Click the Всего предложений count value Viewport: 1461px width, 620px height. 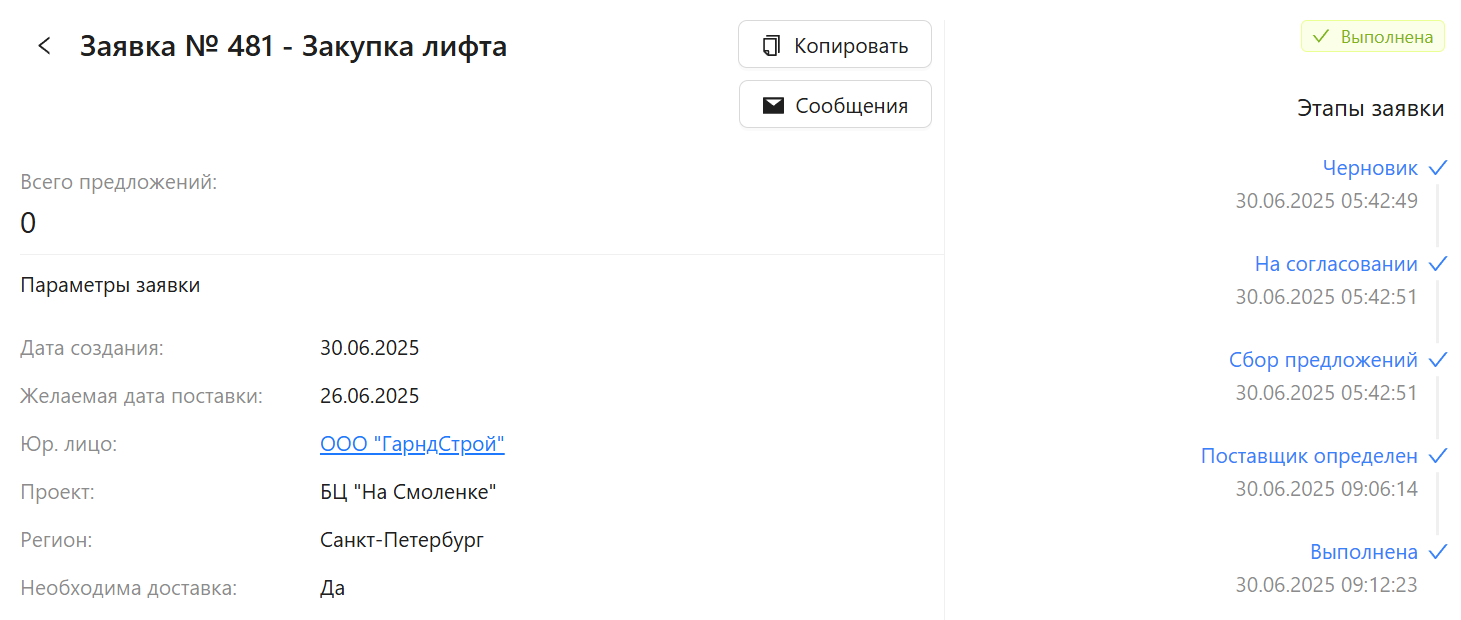(x=28, y=223)
